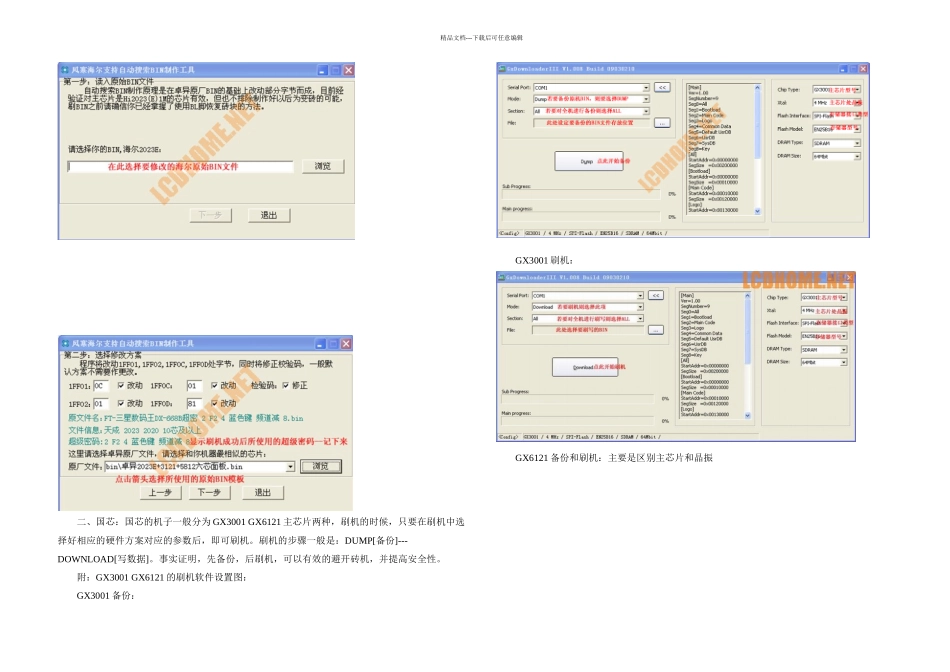Open the Serial Port dropdown in the Dump-mode GxDownloader window
Viewport: 950px width, 672px height.
coord(646,88)
